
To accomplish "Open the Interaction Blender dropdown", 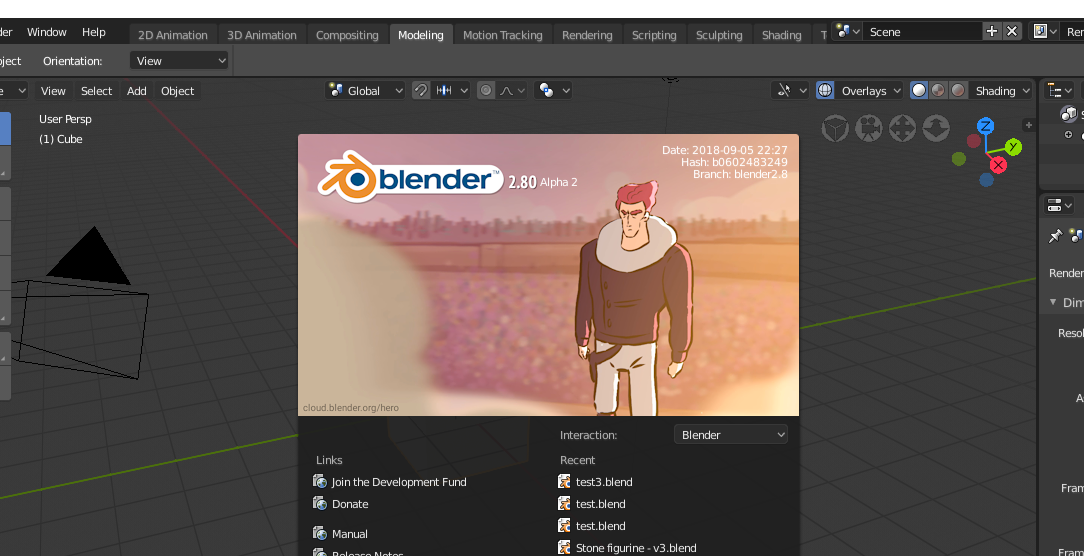I will [x=731, y=435].
